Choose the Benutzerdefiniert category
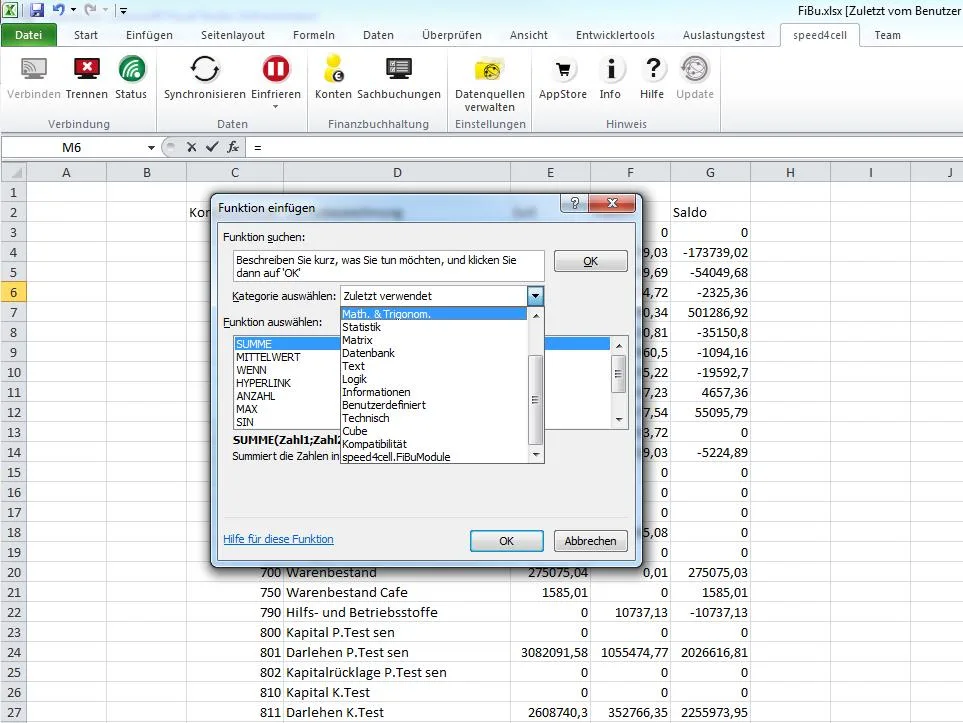The image size is (963, 723). [x=434, y=405]
